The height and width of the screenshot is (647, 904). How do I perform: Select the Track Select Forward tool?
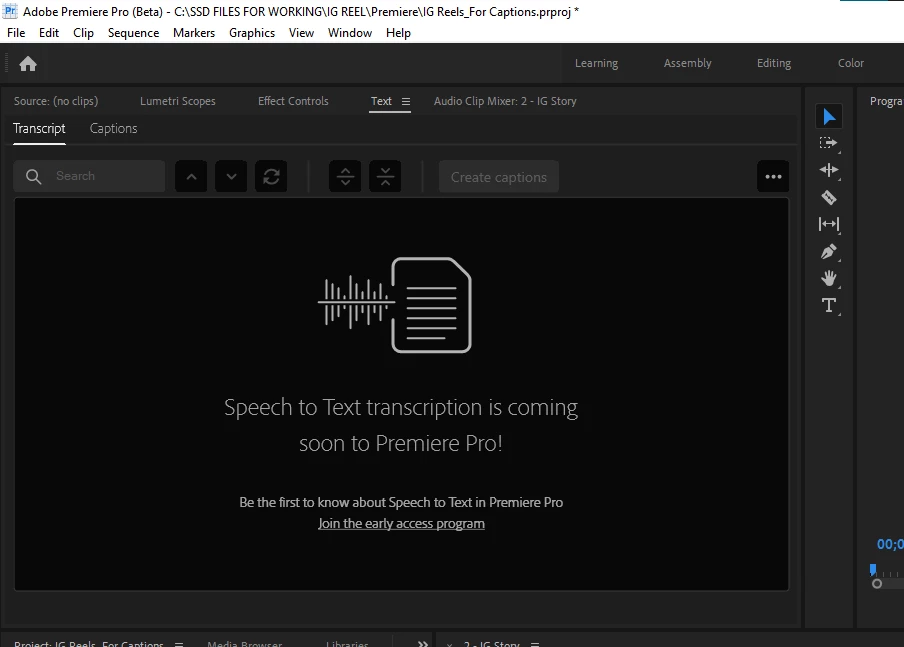coord(829,143)
